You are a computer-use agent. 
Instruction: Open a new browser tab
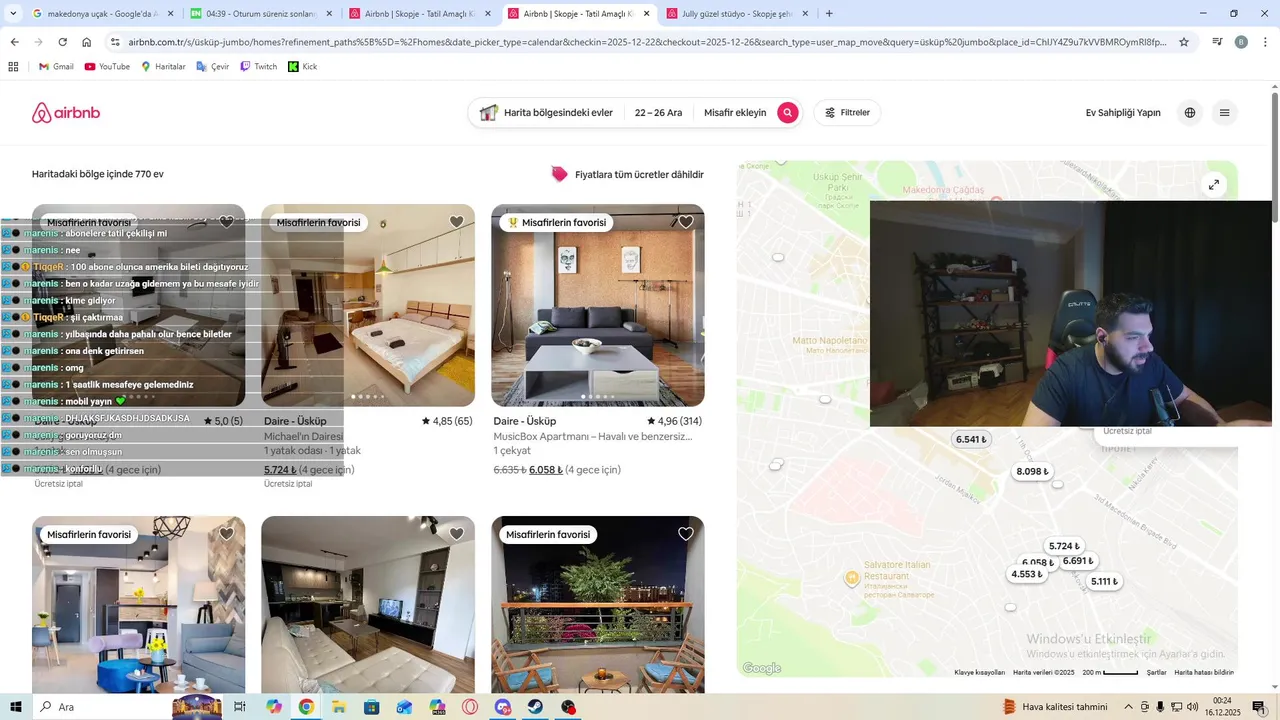point(829,14)
